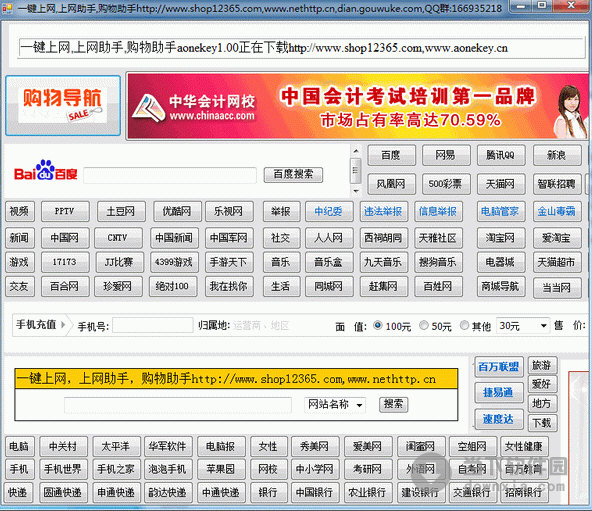Open the 圆通快递 button
This screenshot has width=592, height=511.
[x=64, y=492]
